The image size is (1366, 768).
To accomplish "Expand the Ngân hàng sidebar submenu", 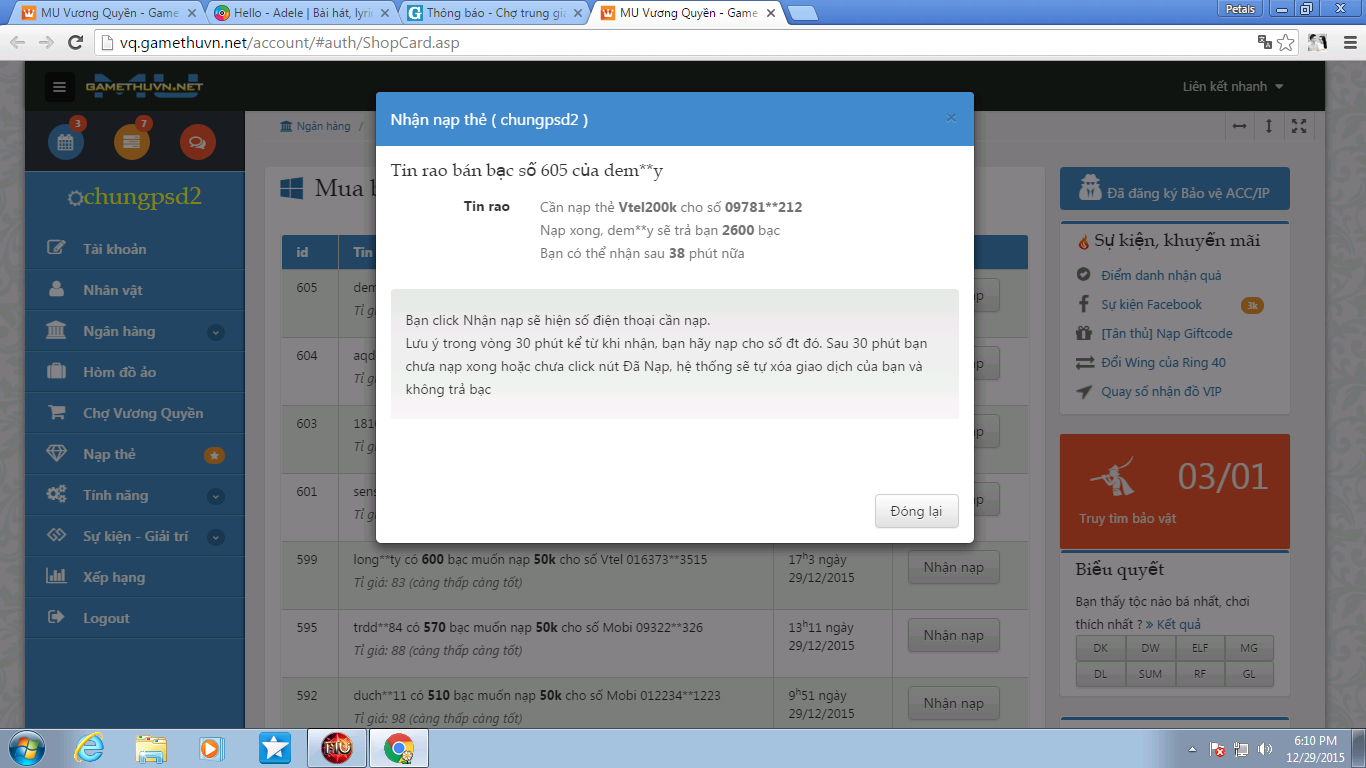I will [215, 332].
